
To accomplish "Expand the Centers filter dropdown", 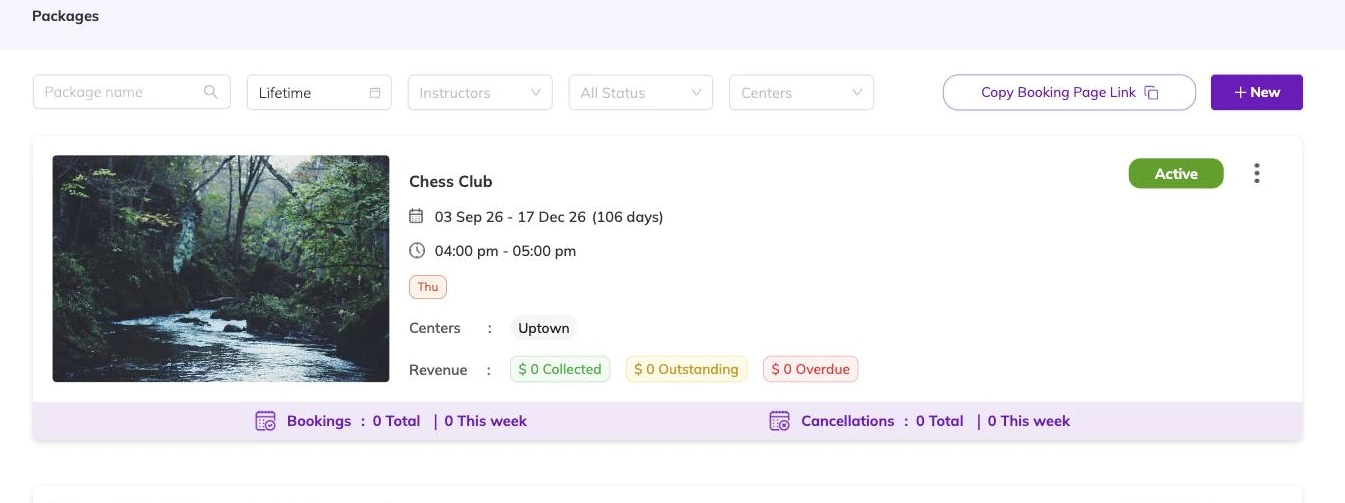I will click(802, 92).
